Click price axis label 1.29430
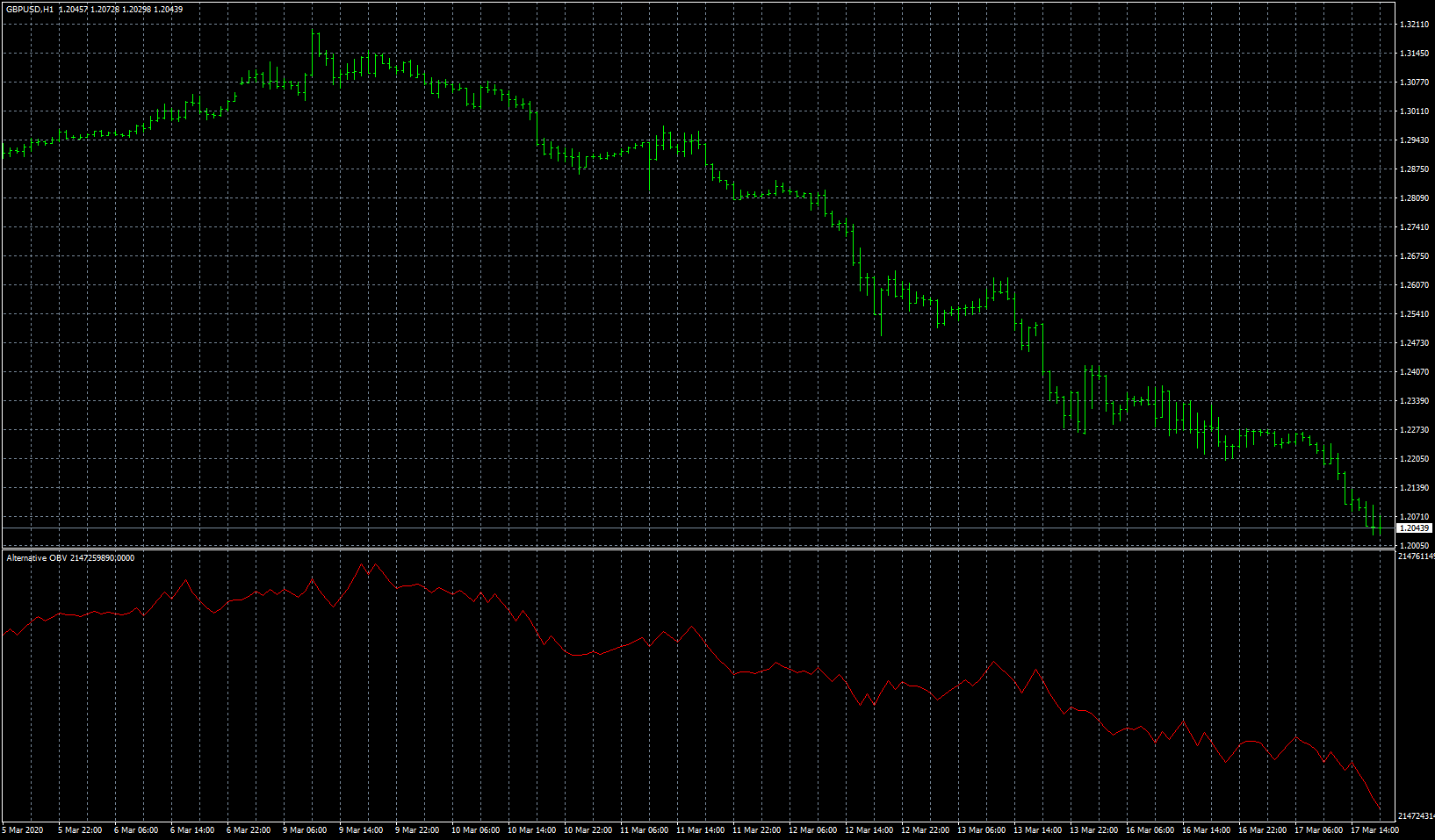Image resolution: width=1435 pixels, height=840 pixels. pyautogui.click(x=1413, y=140)
